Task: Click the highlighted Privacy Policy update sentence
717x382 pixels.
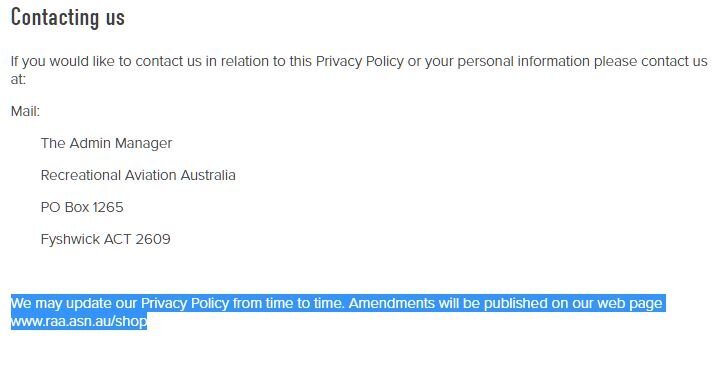Action: [x=338, y=312]
